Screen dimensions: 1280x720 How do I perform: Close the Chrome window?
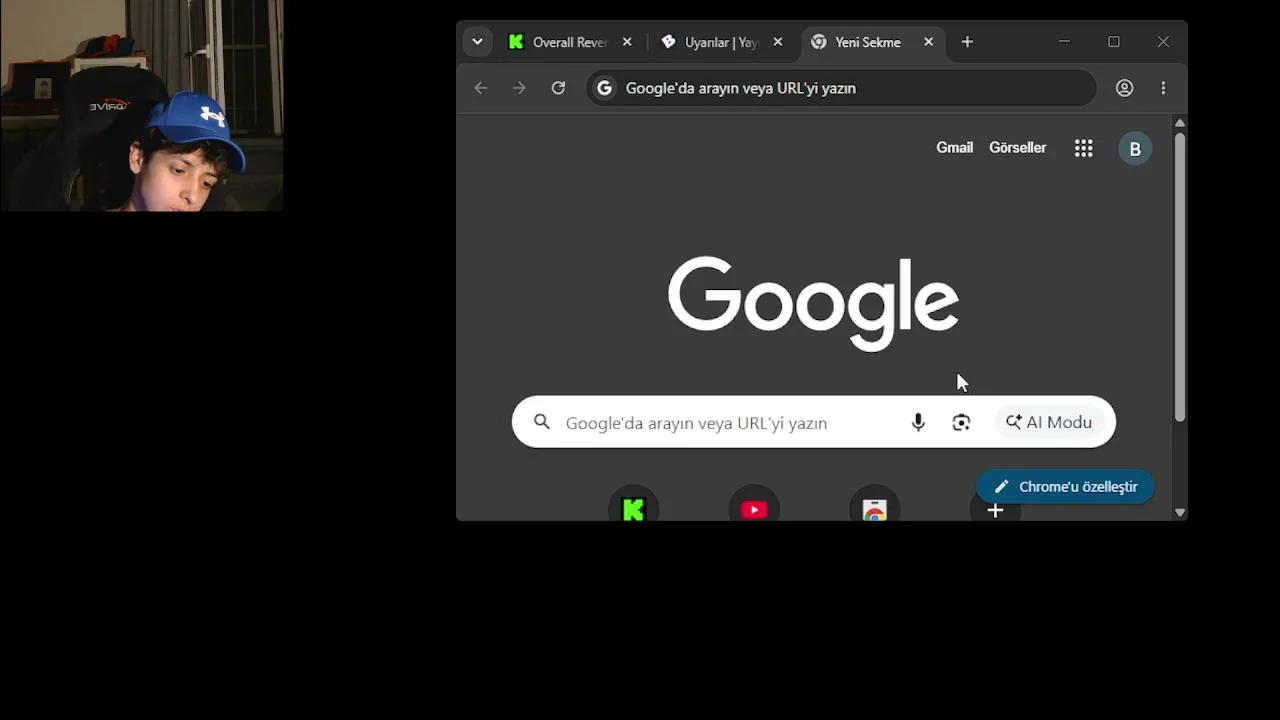point(1163,42)
